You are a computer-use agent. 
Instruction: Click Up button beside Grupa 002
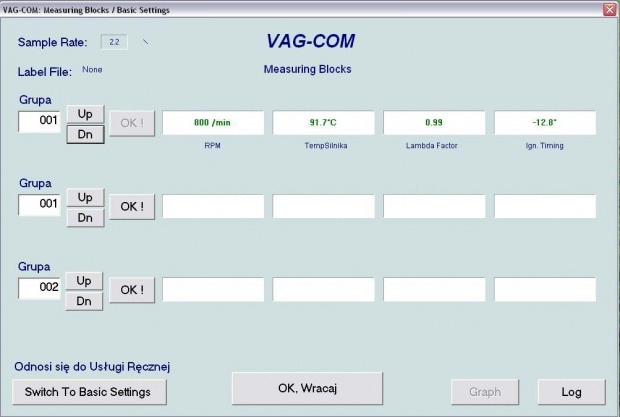[84, 281]
